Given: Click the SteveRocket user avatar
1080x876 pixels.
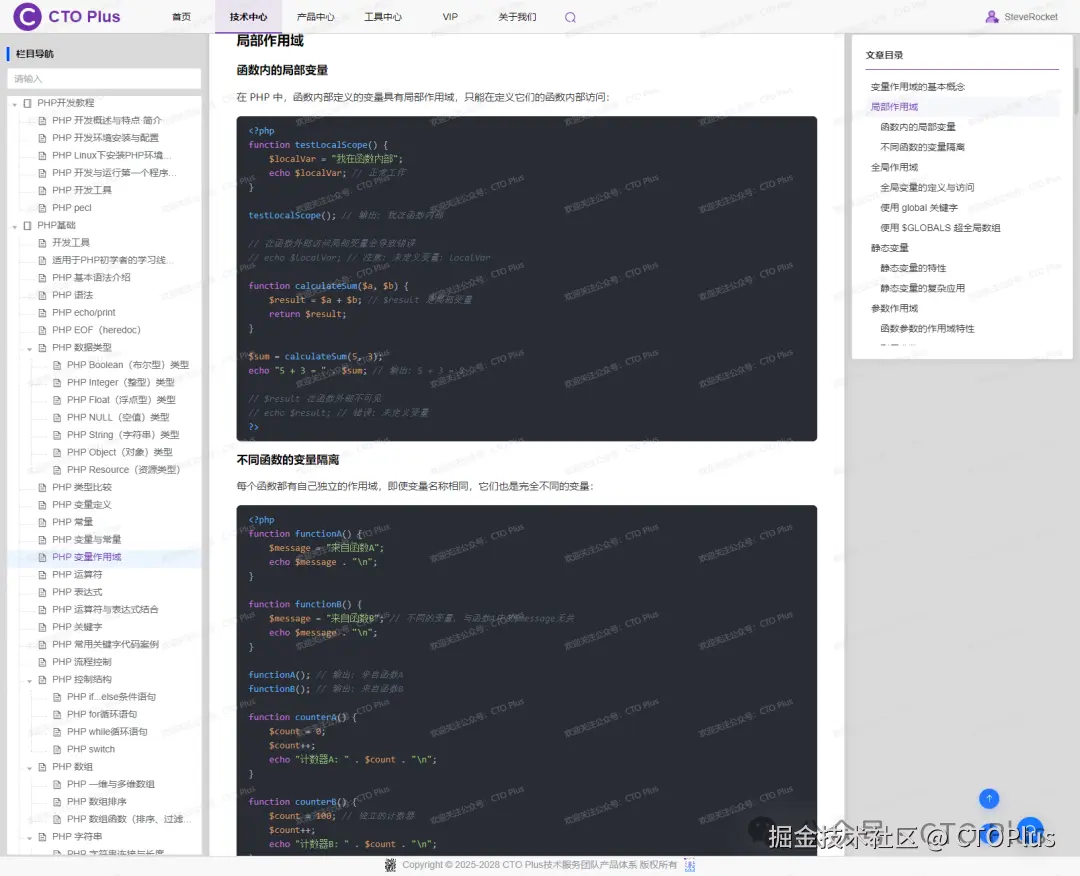Looking at the screenshot, I should coord(991,16).
